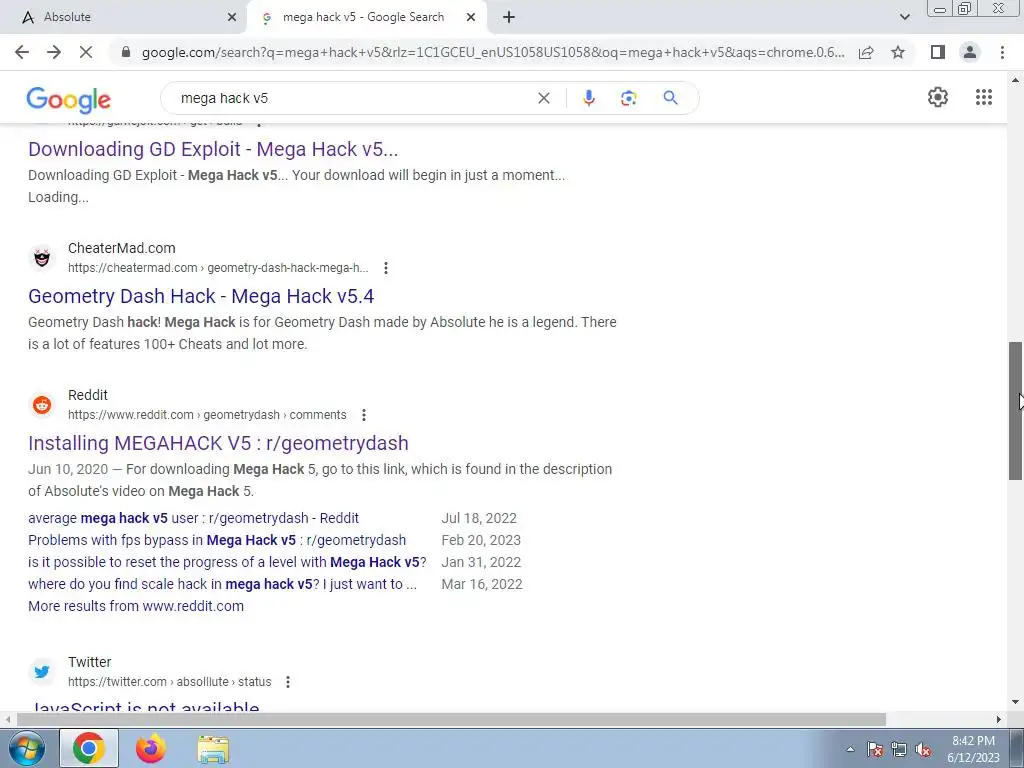The image size is (1024, 768).
Task: Click the scroll right arrow
Action: click(x=999, y=720)
